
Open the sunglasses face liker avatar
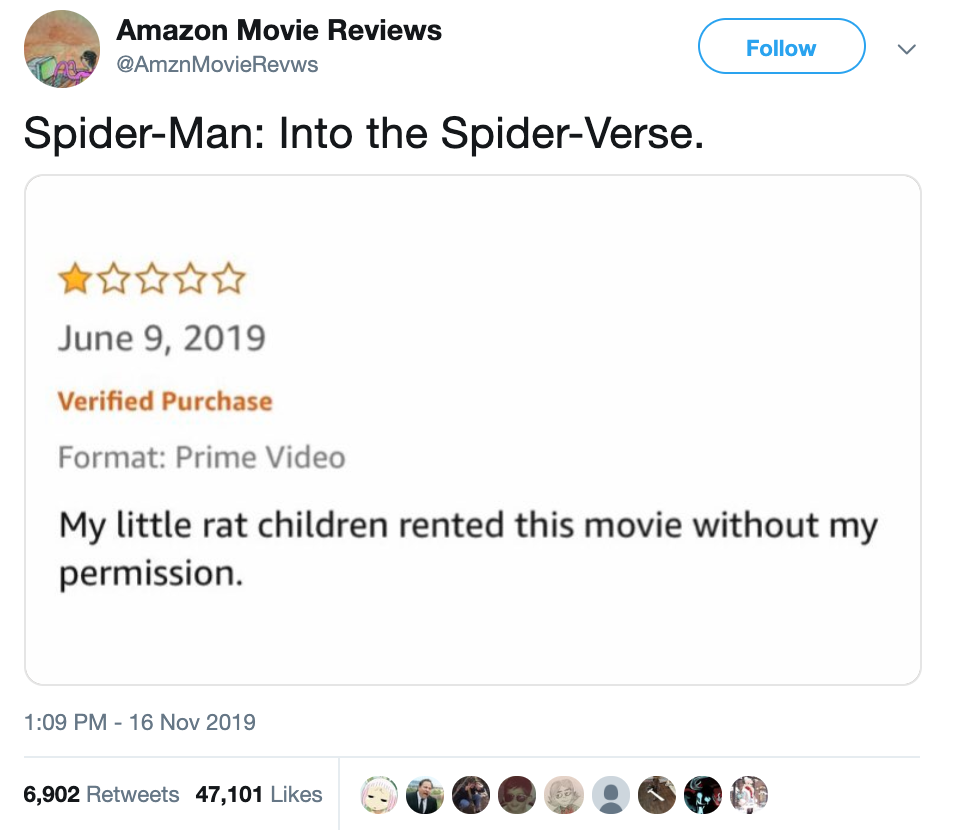[x=517, y=795]
